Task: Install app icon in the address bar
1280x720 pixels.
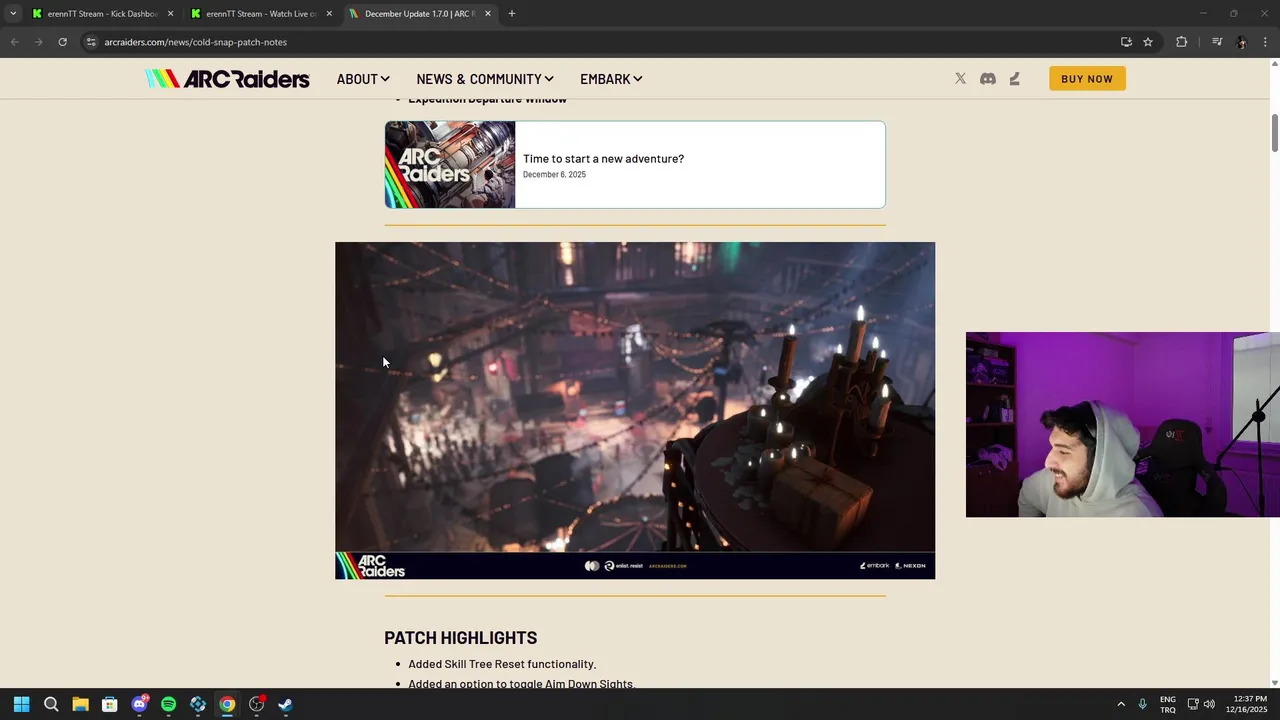Action: pyautogui.click(x=1126, y=42)
